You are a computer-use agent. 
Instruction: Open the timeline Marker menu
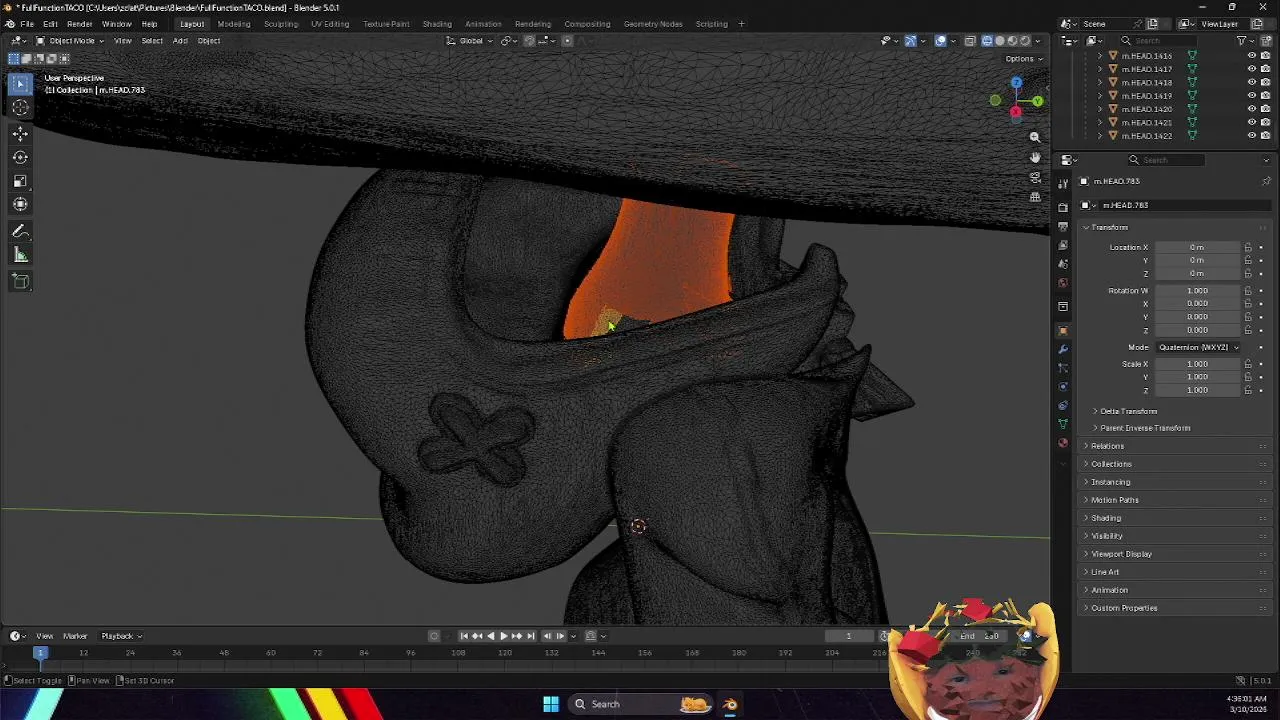75,636
